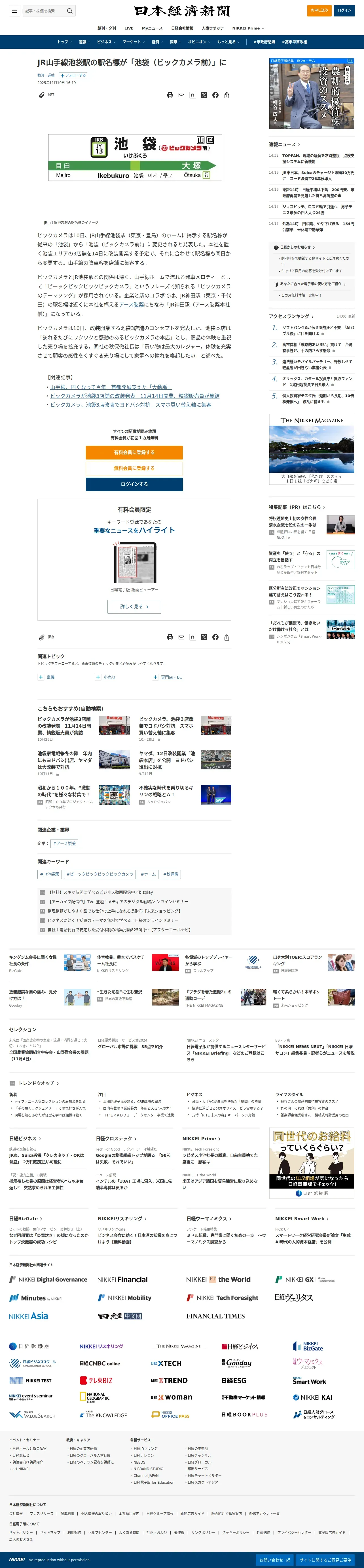Open the Myニュース menu item
Viewport: 364px width, 1568px height.
tap(152, 28)
